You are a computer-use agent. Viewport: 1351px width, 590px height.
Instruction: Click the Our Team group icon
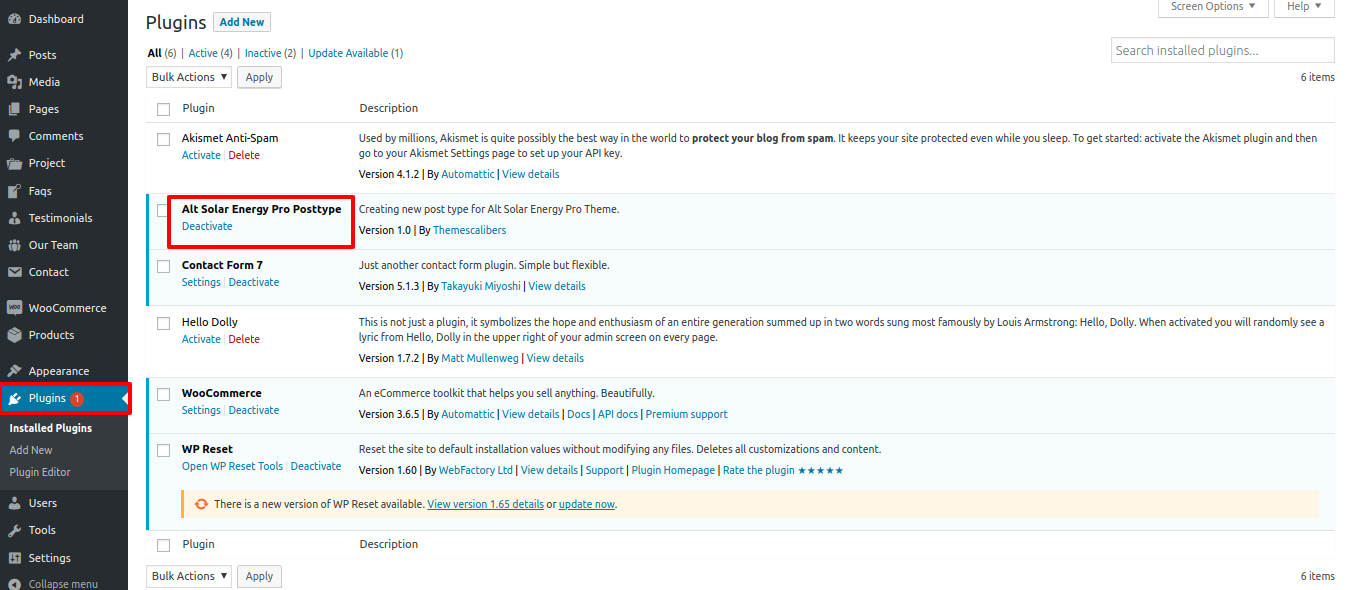14,245
